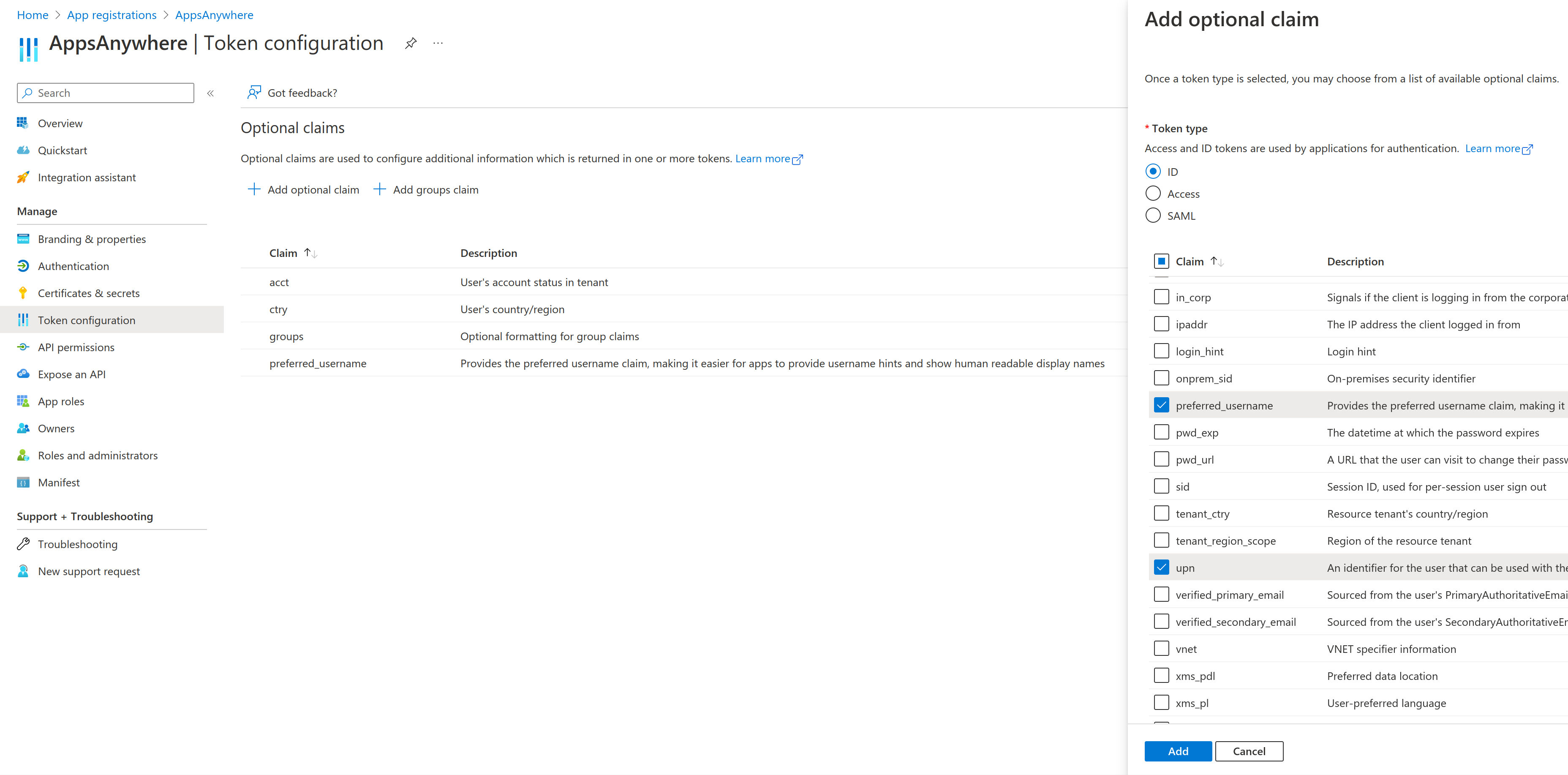Click the plus icon for Add groups claim
This screenshot has height=775, width=1568.
[x=379, y=189]
